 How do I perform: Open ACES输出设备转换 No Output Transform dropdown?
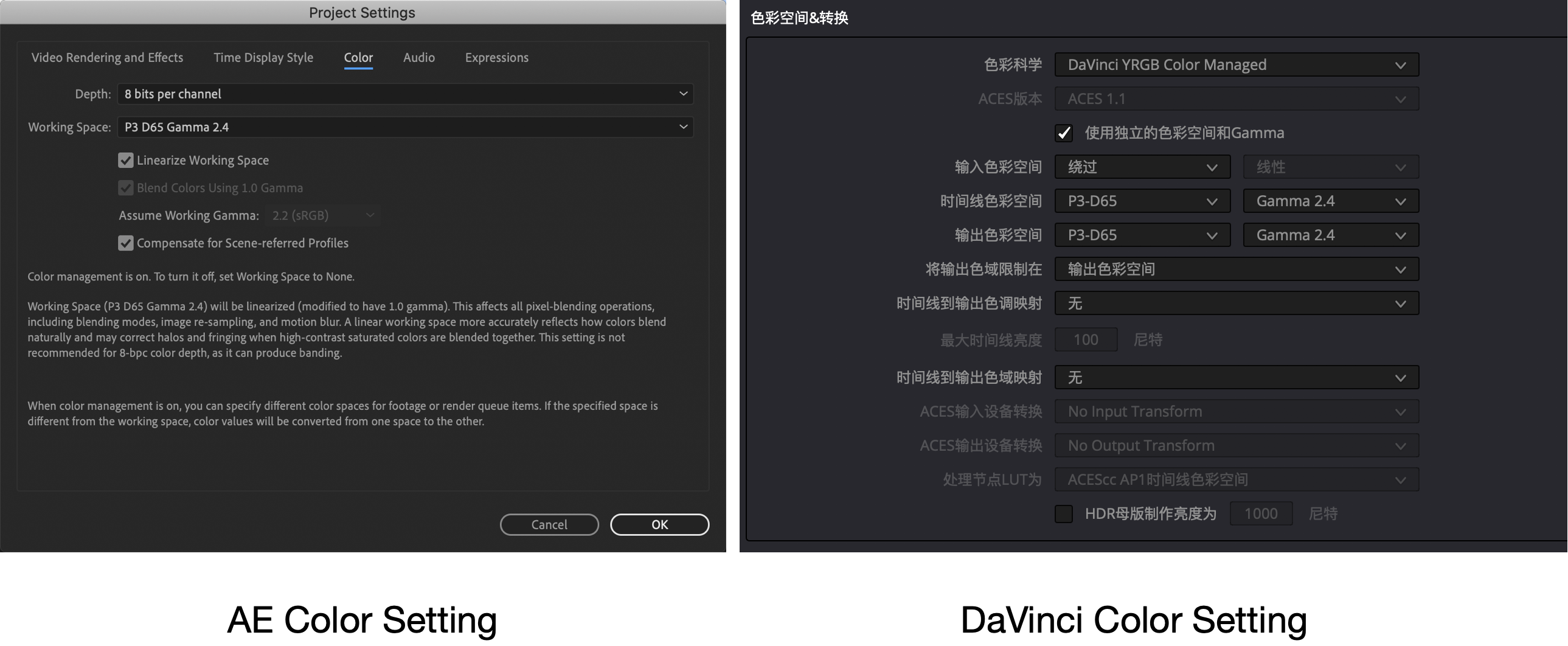(x=1237, y=446)
